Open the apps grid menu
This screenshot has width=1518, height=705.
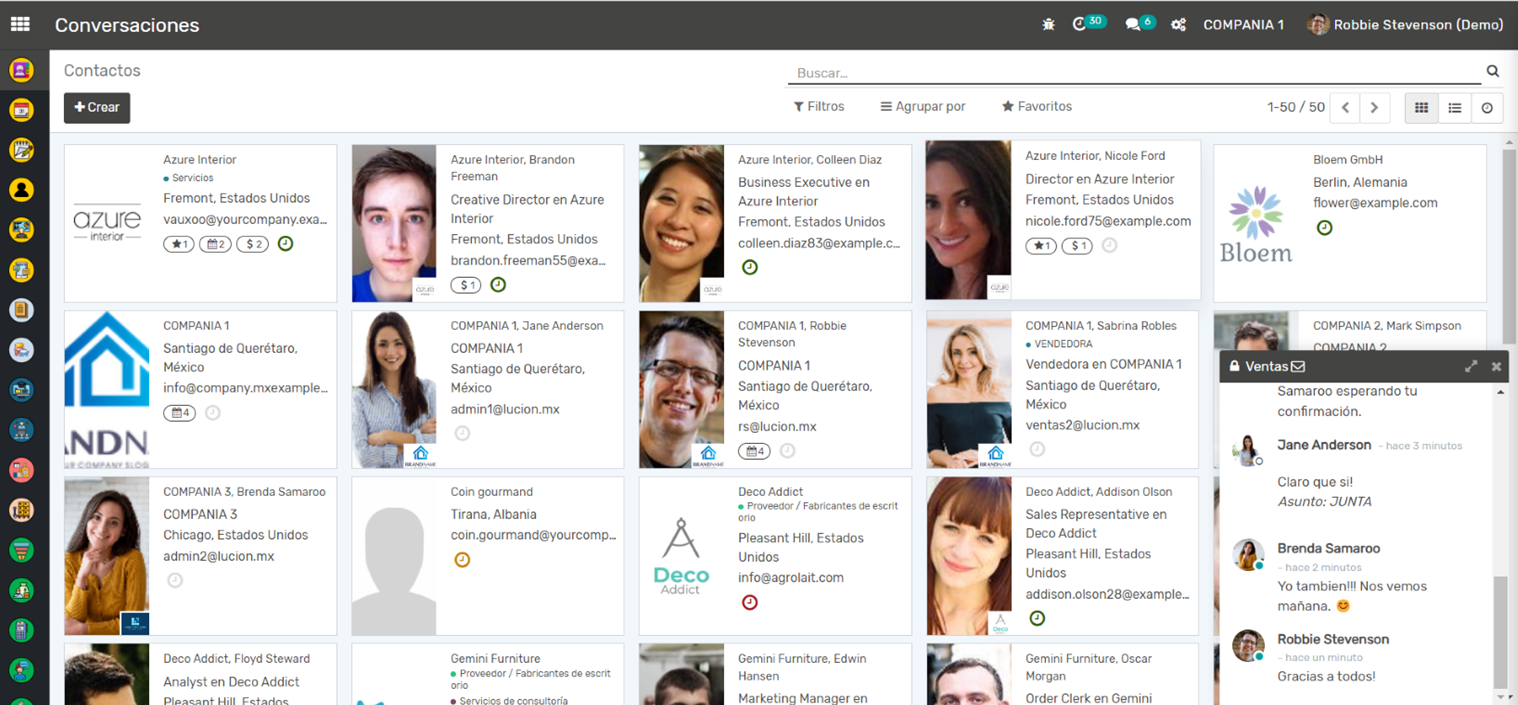[x=20, y=25]
